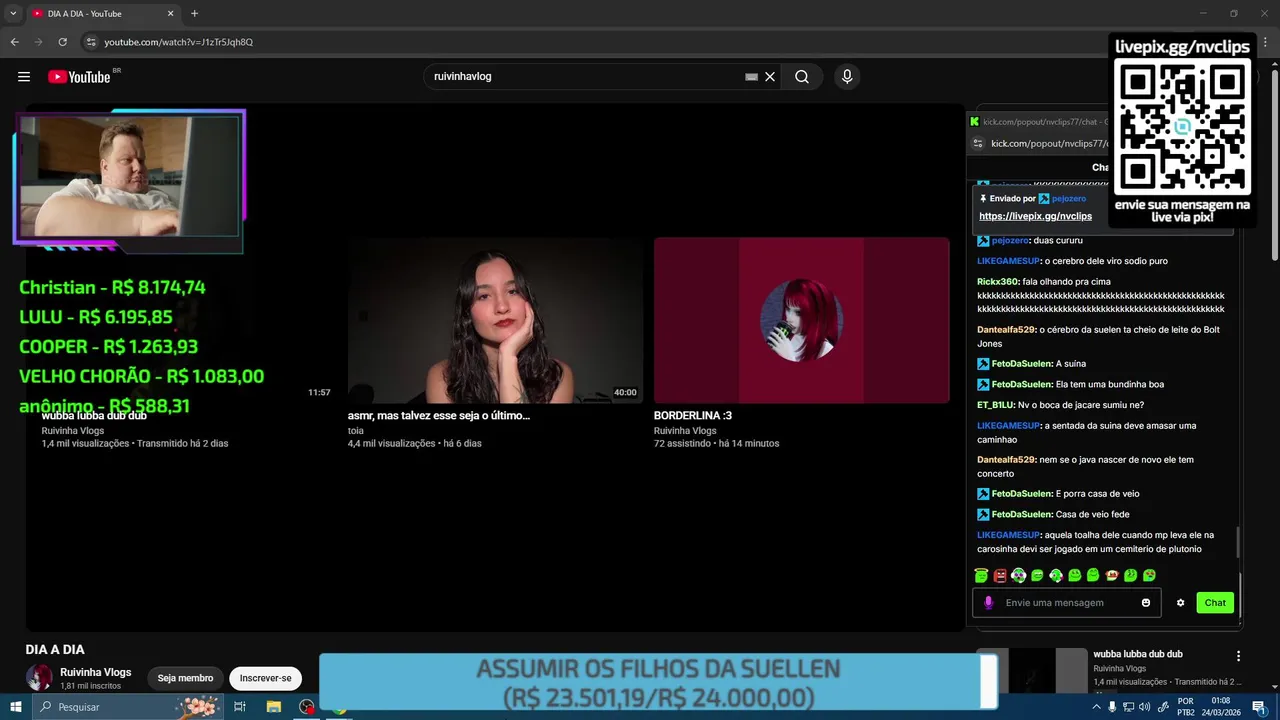Select the headphones frog emote in chat bar
Viewport: 1280px width, 720px height.
click(x=1019, y=575)
